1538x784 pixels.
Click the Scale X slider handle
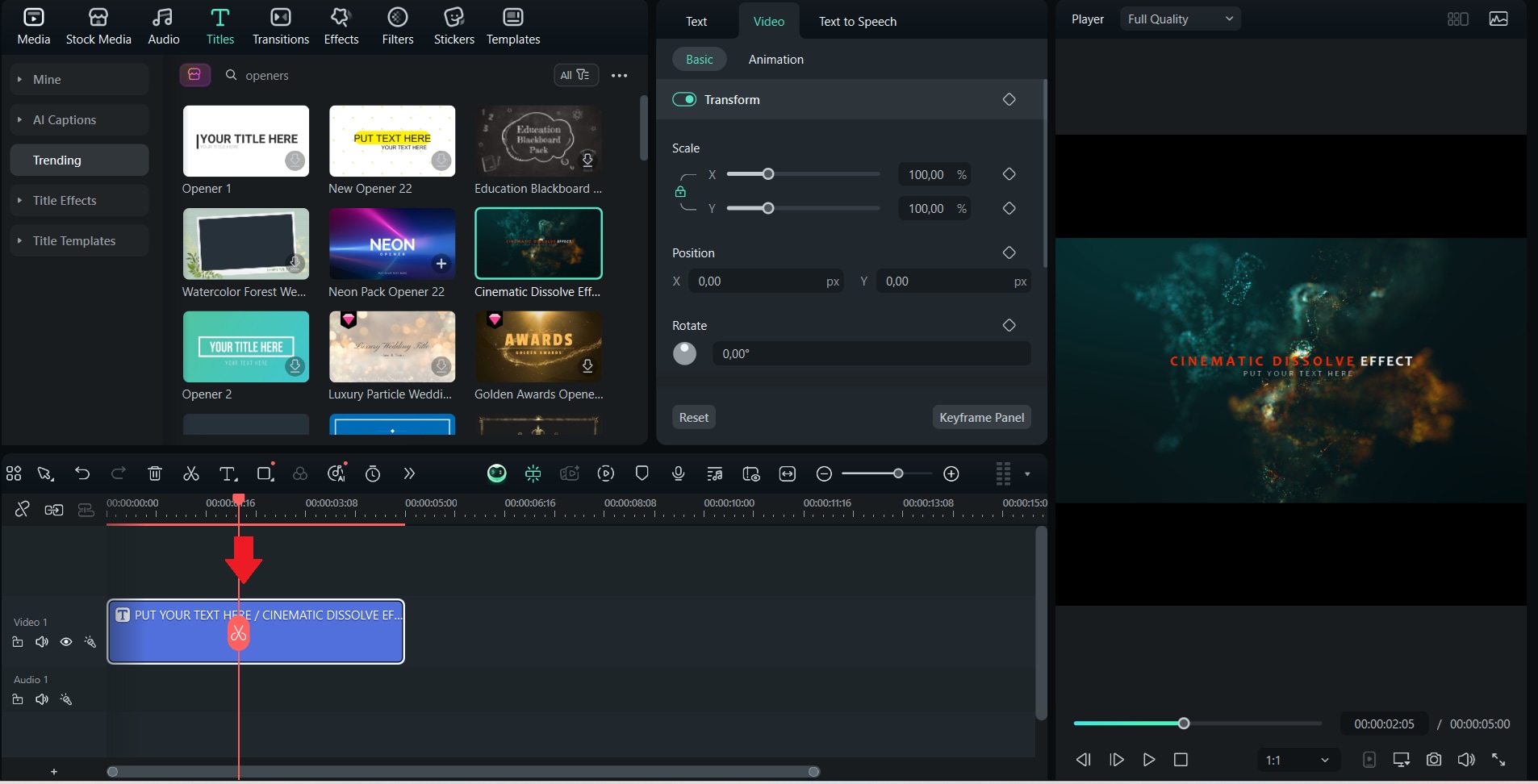pos(768,174)
